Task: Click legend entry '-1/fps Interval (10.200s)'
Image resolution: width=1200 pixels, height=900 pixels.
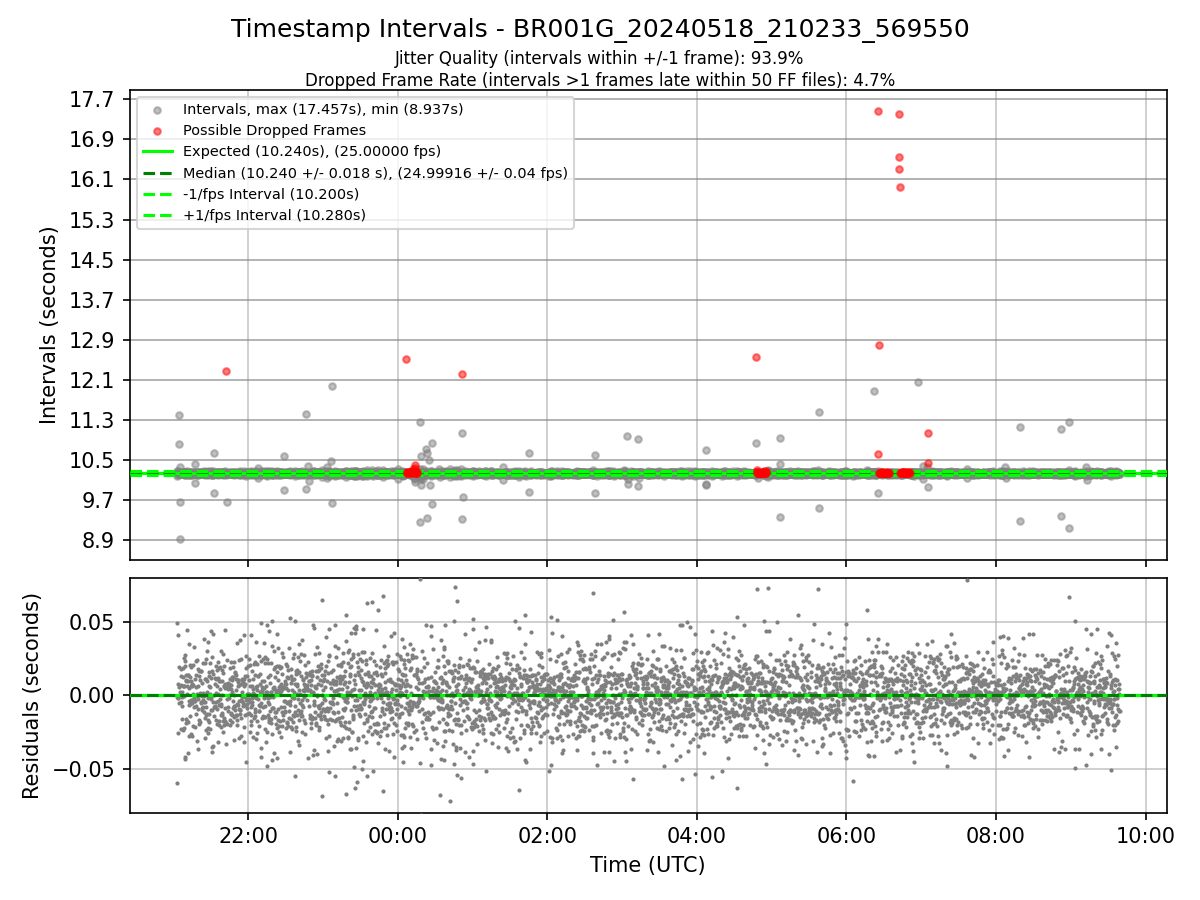Action: click(271, 194)
